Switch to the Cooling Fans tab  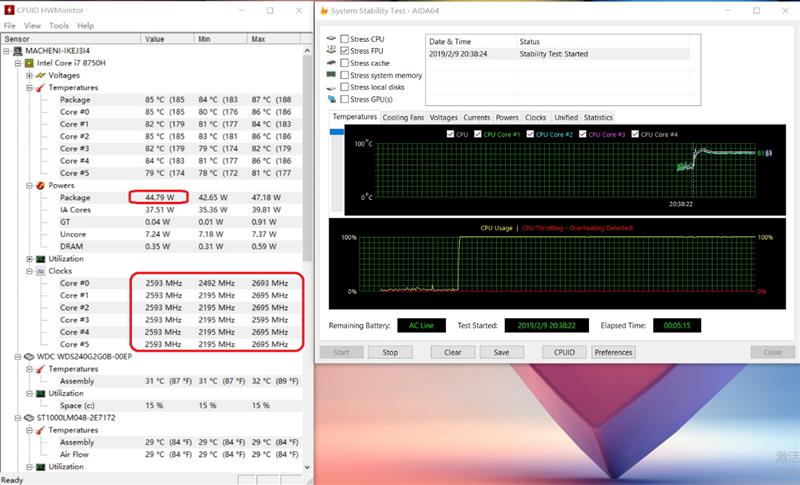coord(403,117)
